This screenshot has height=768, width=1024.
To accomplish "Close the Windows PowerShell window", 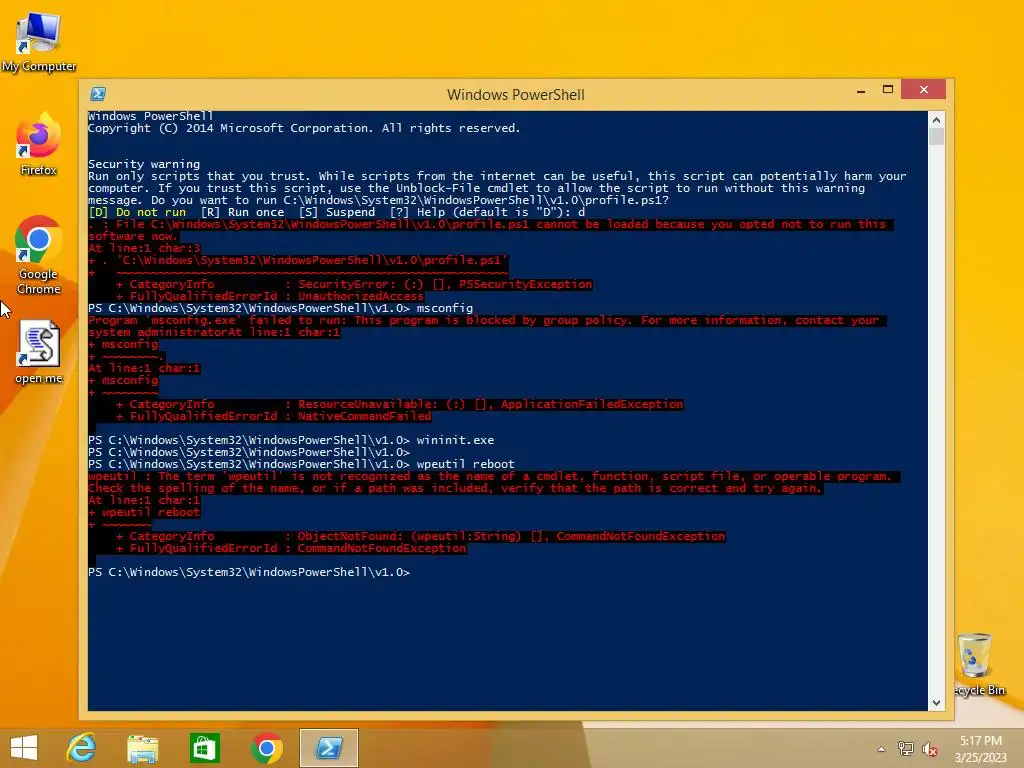I will click(923, 89).
